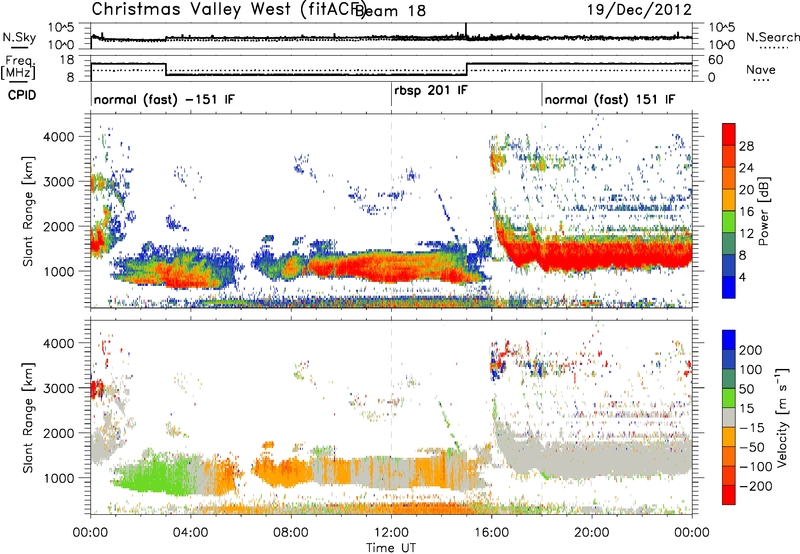Click the '04:00' time axis tick

[191, 533]
